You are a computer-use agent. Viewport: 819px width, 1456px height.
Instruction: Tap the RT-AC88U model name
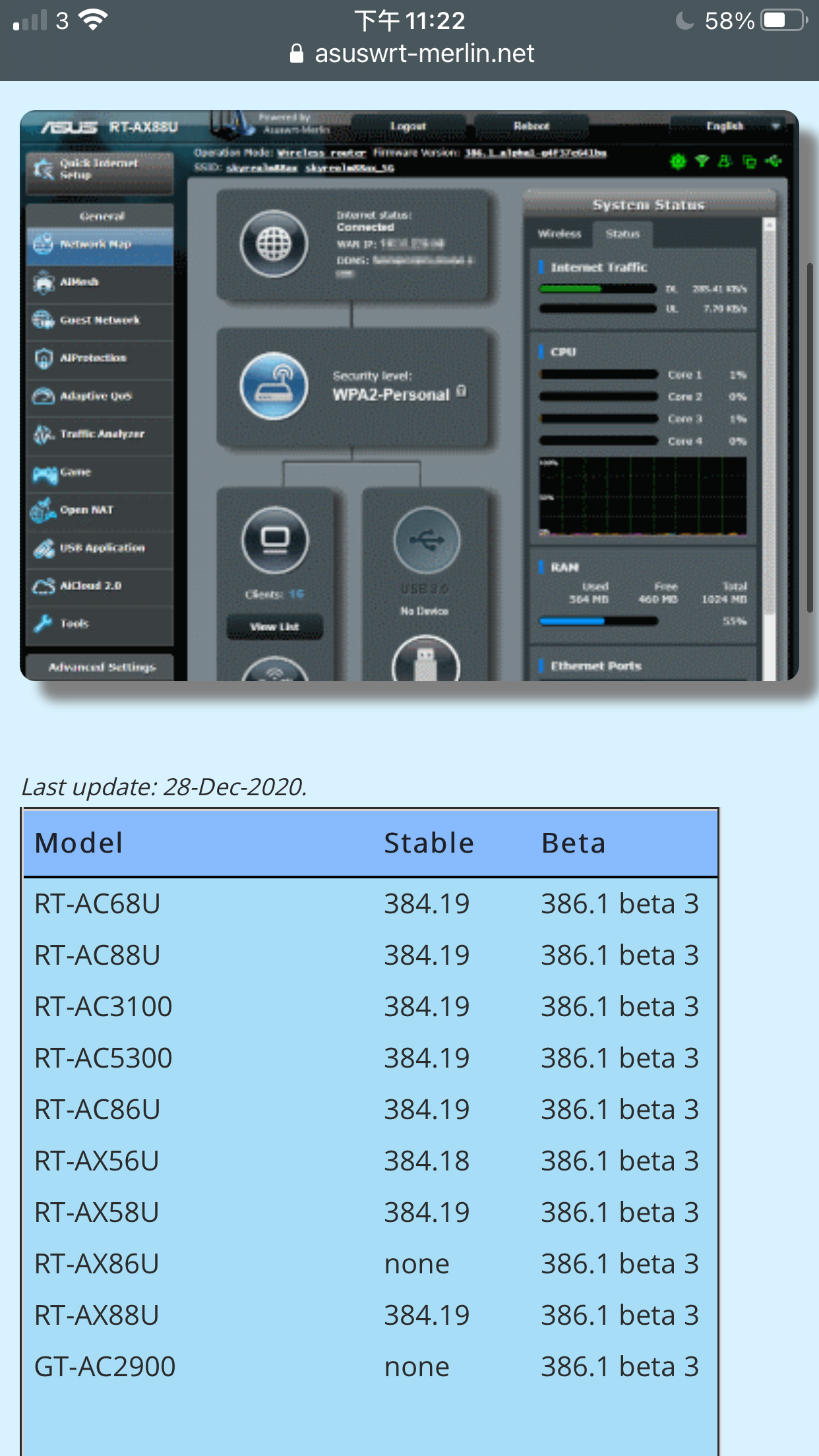tap(98, 956)
